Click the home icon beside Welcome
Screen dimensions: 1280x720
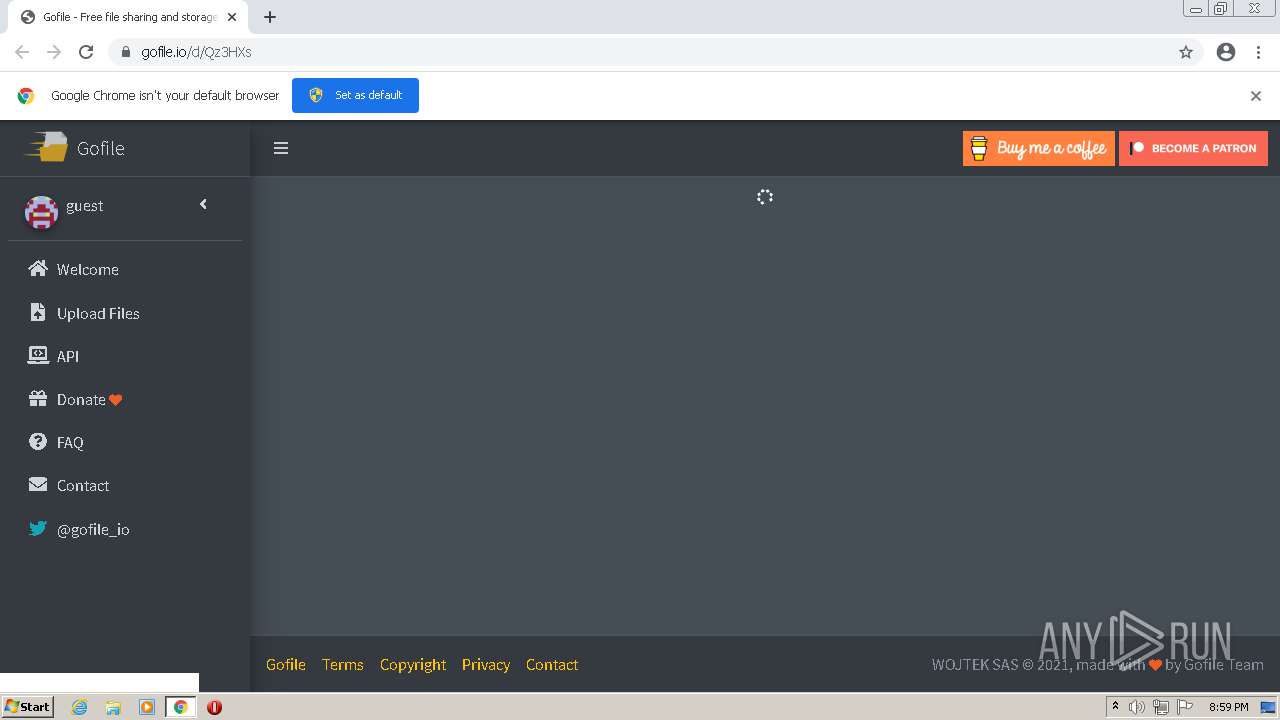coord(38,268)
